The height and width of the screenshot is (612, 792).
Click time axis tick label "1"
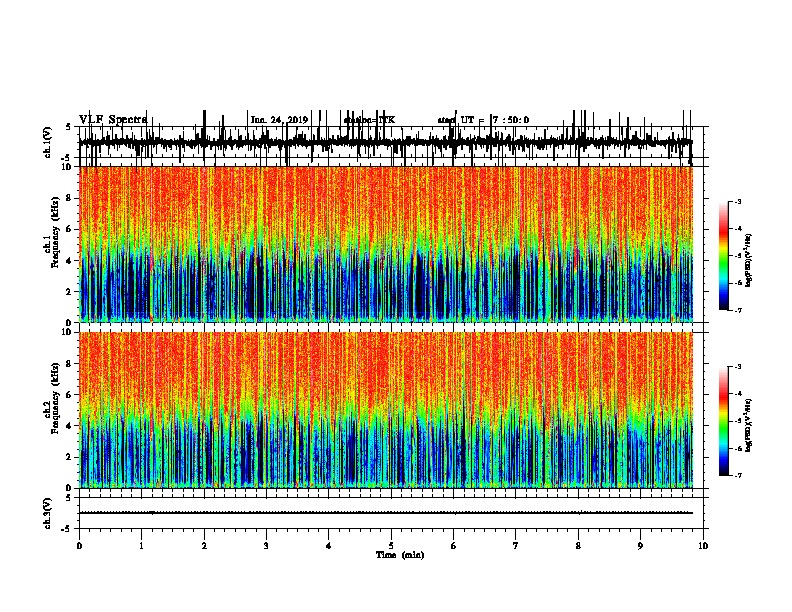[x=141, y=546]
